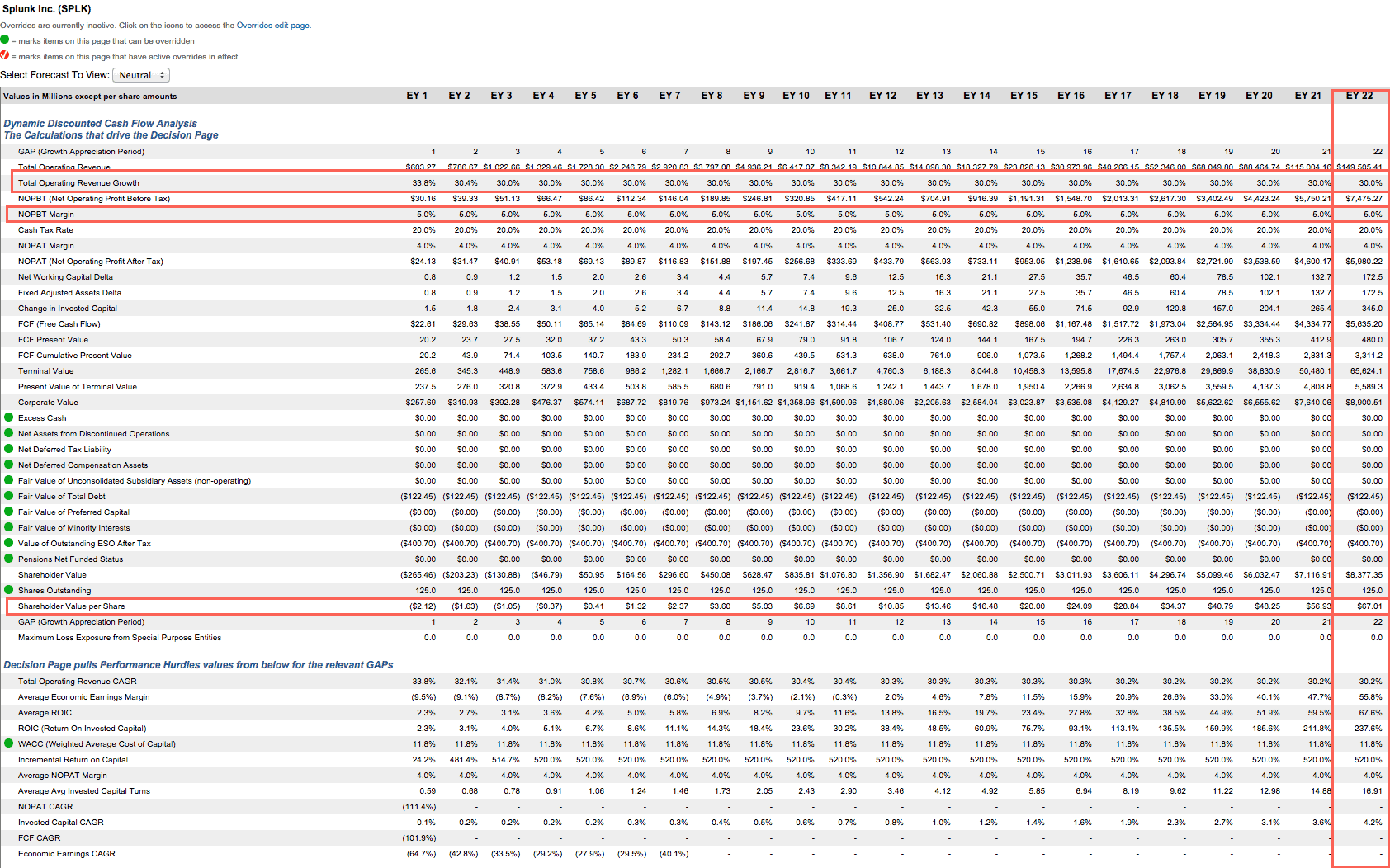The width and height of the screenshot is (1390, 868).
Task: Open the Select Forecast To View dropdown
Action: (141, 75)
